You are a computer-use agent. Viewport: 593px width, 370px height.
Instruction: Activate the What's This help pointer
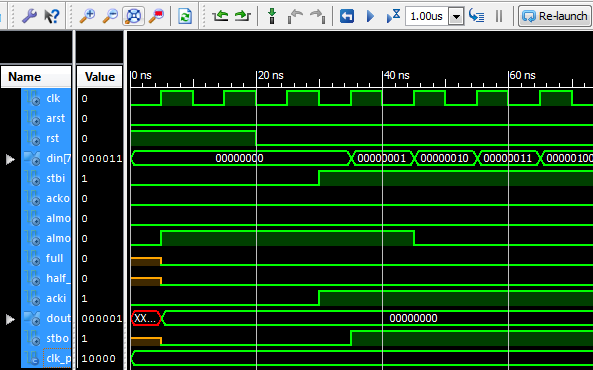[x=52, y=16]
